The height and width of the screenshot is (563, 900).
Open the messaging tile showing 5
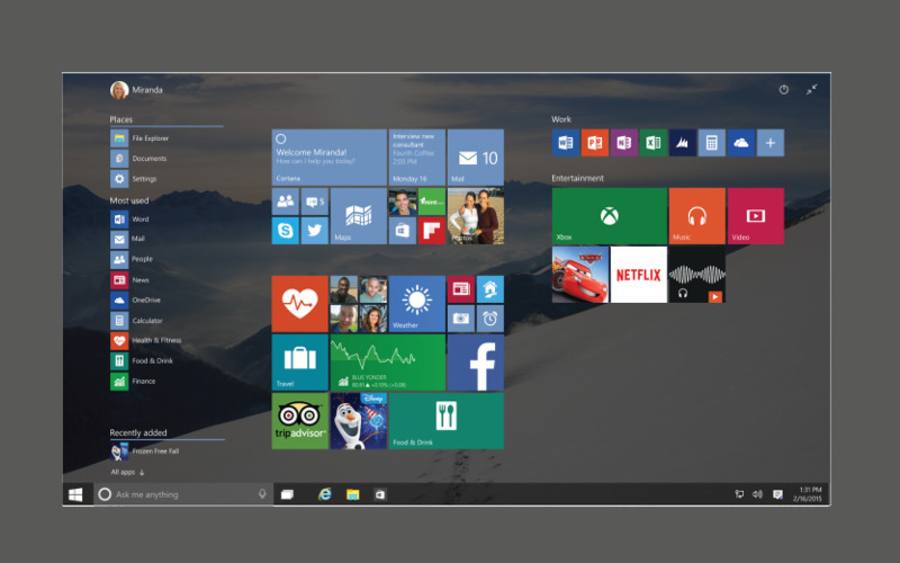[x=315, y=201]
